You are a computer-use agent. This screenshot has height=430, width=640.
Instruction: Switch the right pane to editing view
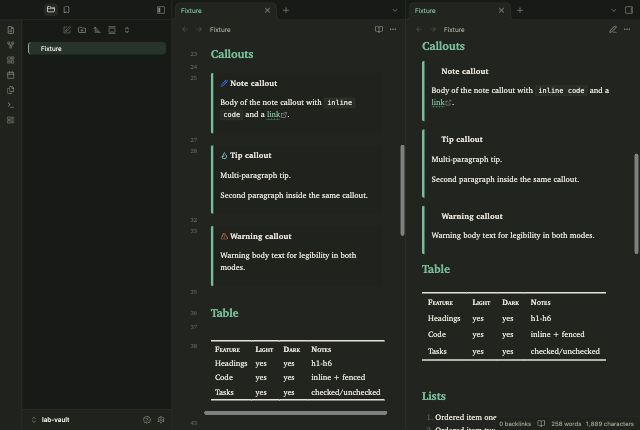pyautogui.click(x=613, y=29)
